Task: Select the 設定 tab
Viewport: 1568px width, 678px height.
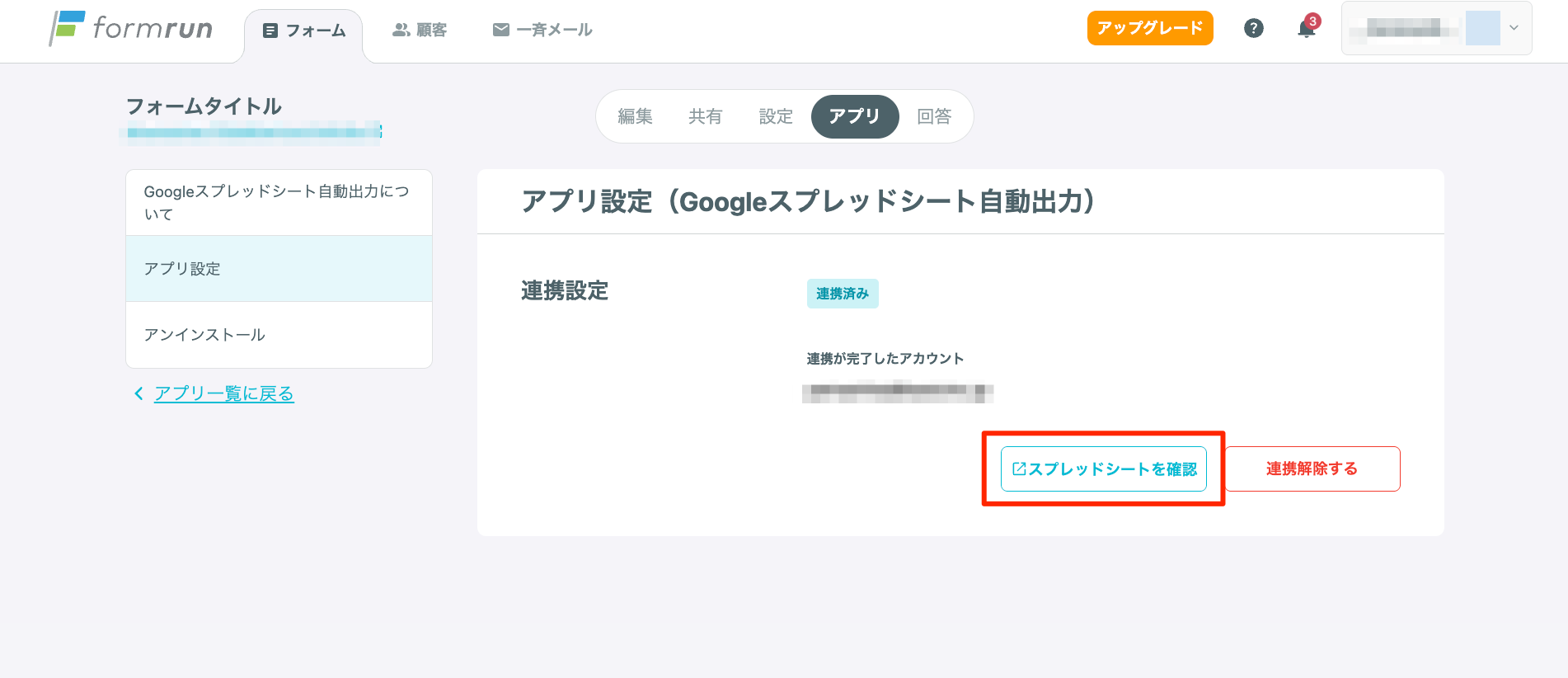Action: pyautogui.click(x=776, y=116)
